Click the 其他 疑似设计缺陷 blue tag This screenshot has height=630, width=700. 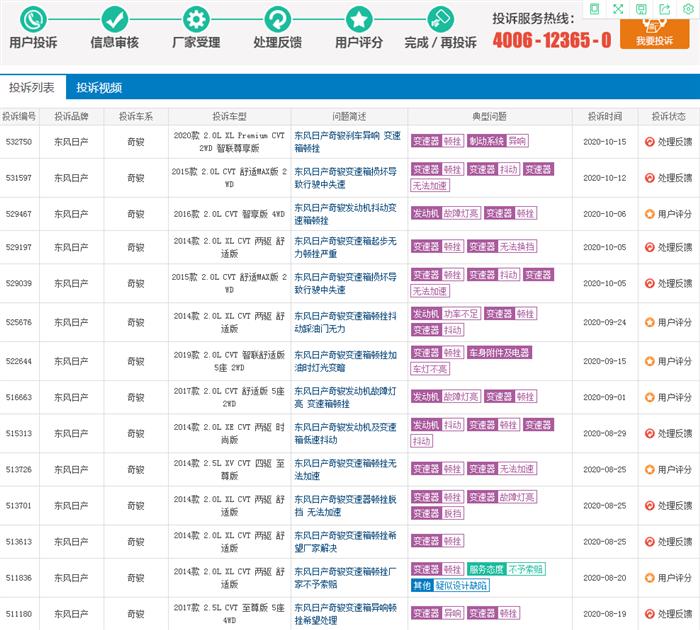coord(450,585)
